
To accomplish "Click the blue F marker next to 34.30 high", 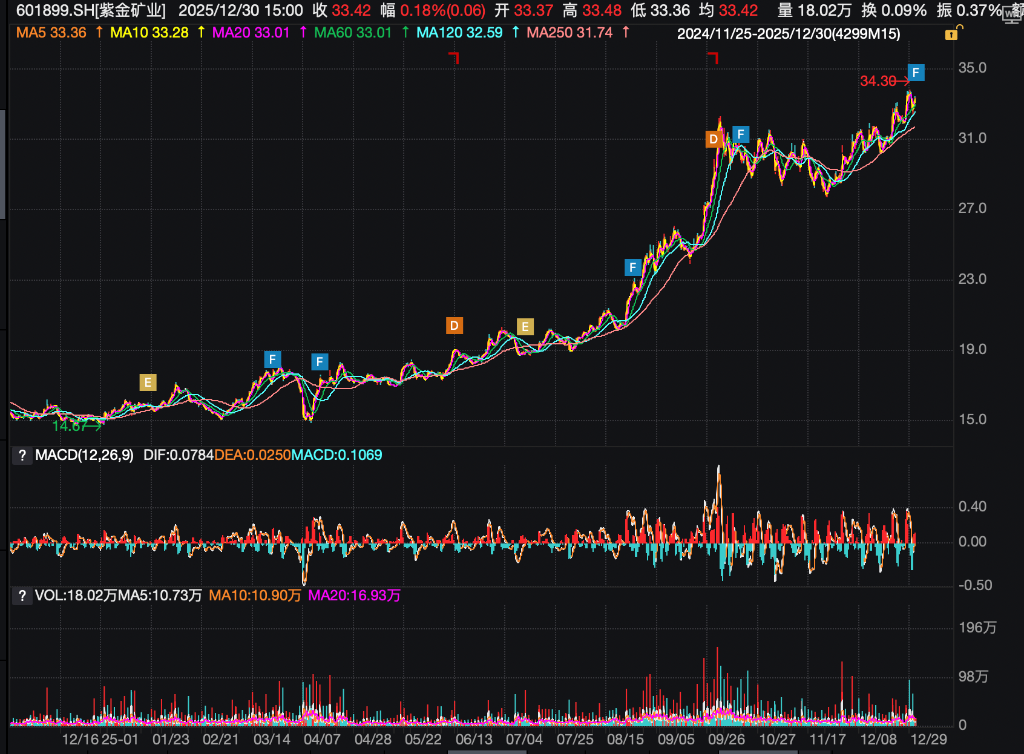I will (916, 72).
